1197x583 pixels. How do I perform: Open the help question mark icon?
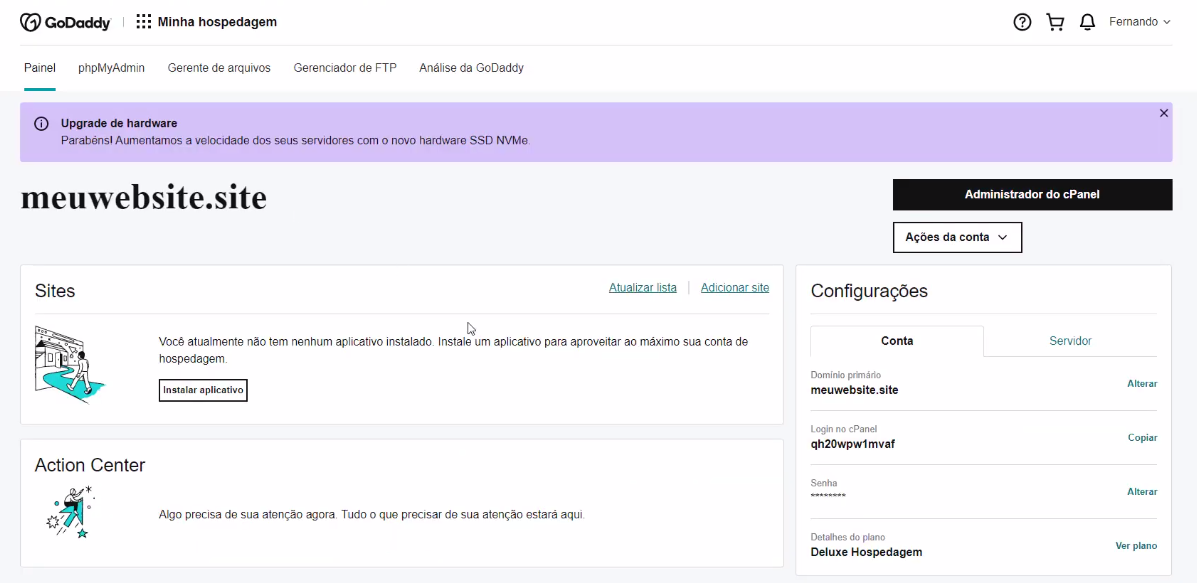tap(1021, 22)
